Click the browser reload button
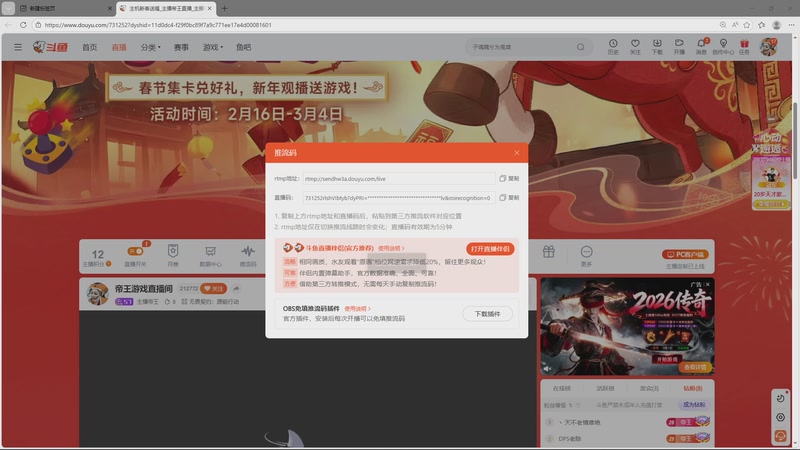800x450 pixels. click(x=23, y=24)
